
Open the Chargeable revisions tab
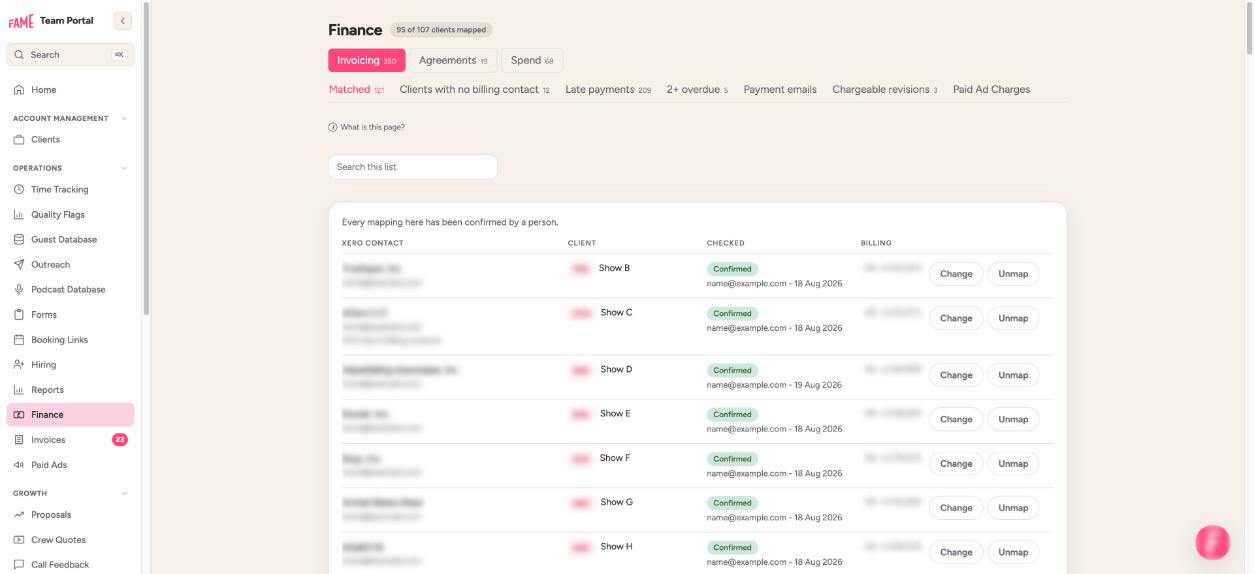pyautogui.click(x=885, y=90)
